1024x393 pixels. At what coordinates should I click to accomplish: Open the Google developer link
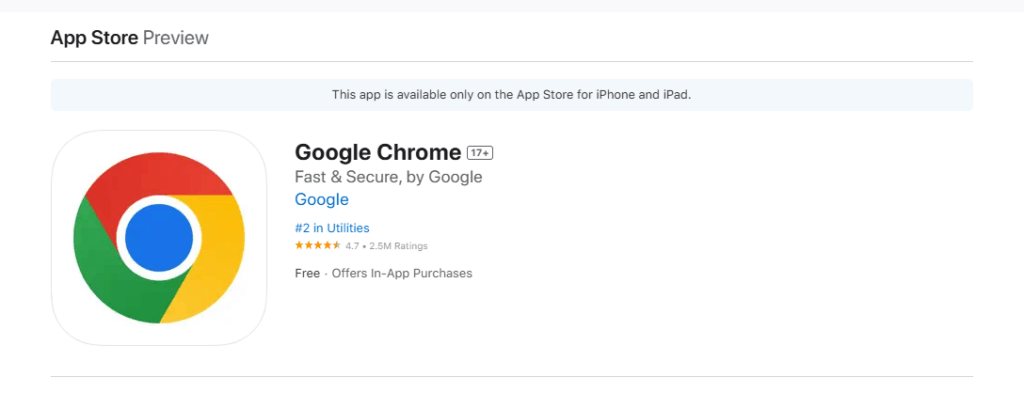pyautogui.click(x=321, y=199)
